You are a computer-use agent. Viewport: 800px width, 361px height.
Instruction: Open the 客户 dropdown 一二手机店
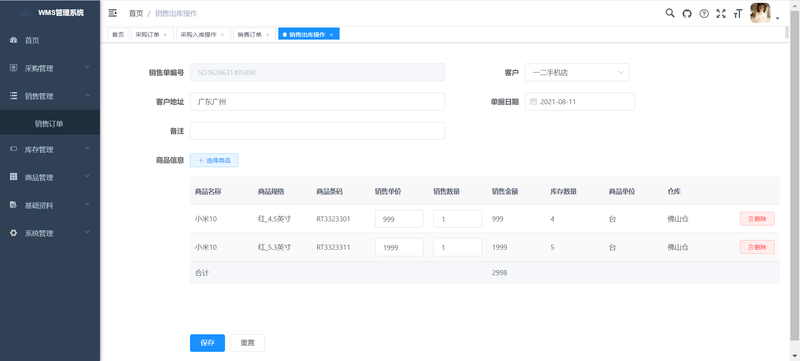point(577,72)
